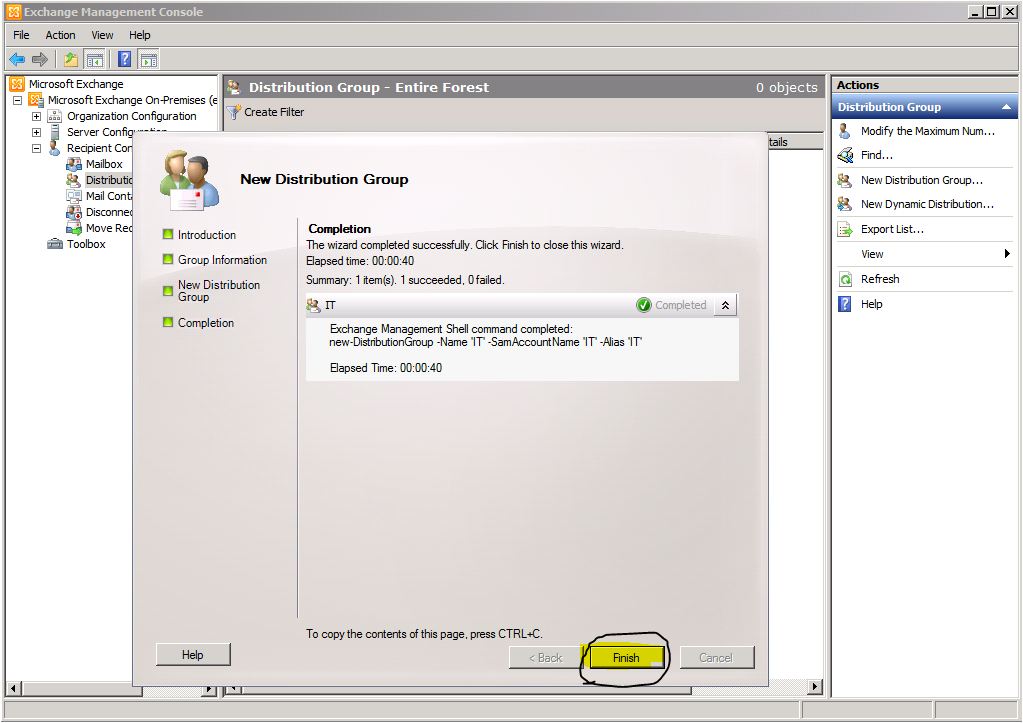Image resolution: width=1023 pixels, height=723 pixels.
Task: Collapse the Microsoft Exchange On-Premises node
Action: click(18, 100)
